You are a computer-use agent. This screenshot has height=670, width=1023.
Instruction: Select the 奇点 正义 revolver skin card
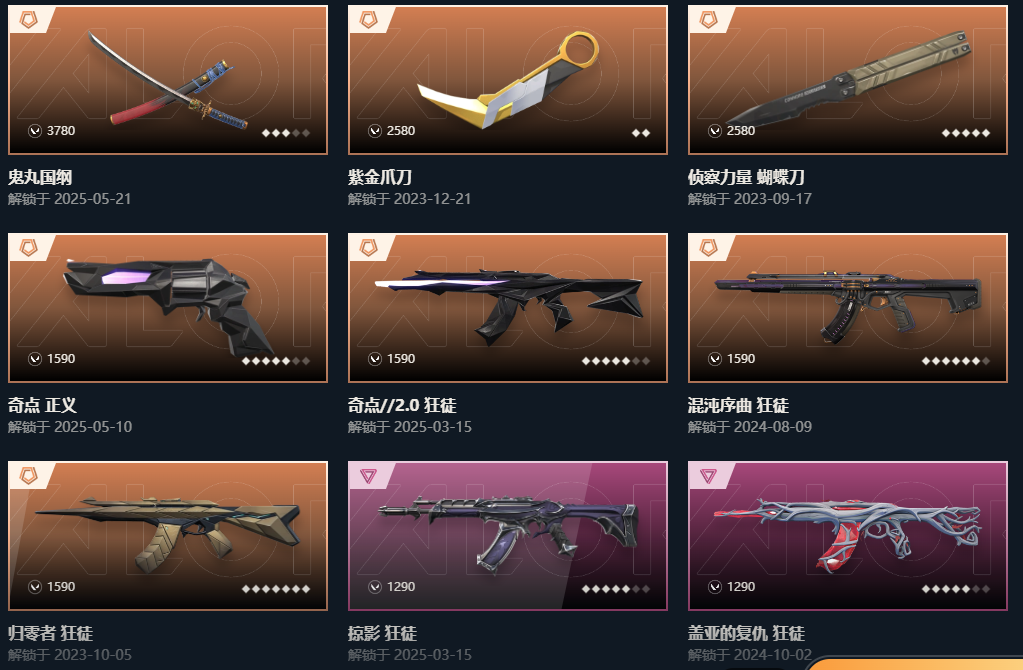pos(168,308)
